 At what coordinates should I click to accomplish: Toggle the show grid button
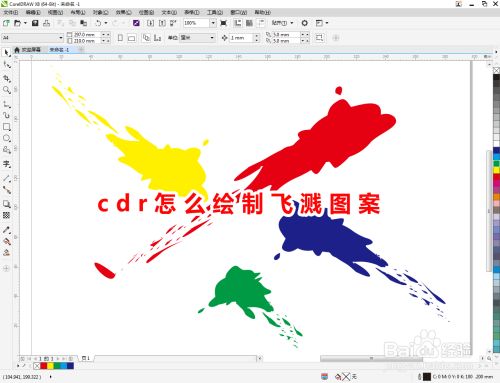(249, 23)
